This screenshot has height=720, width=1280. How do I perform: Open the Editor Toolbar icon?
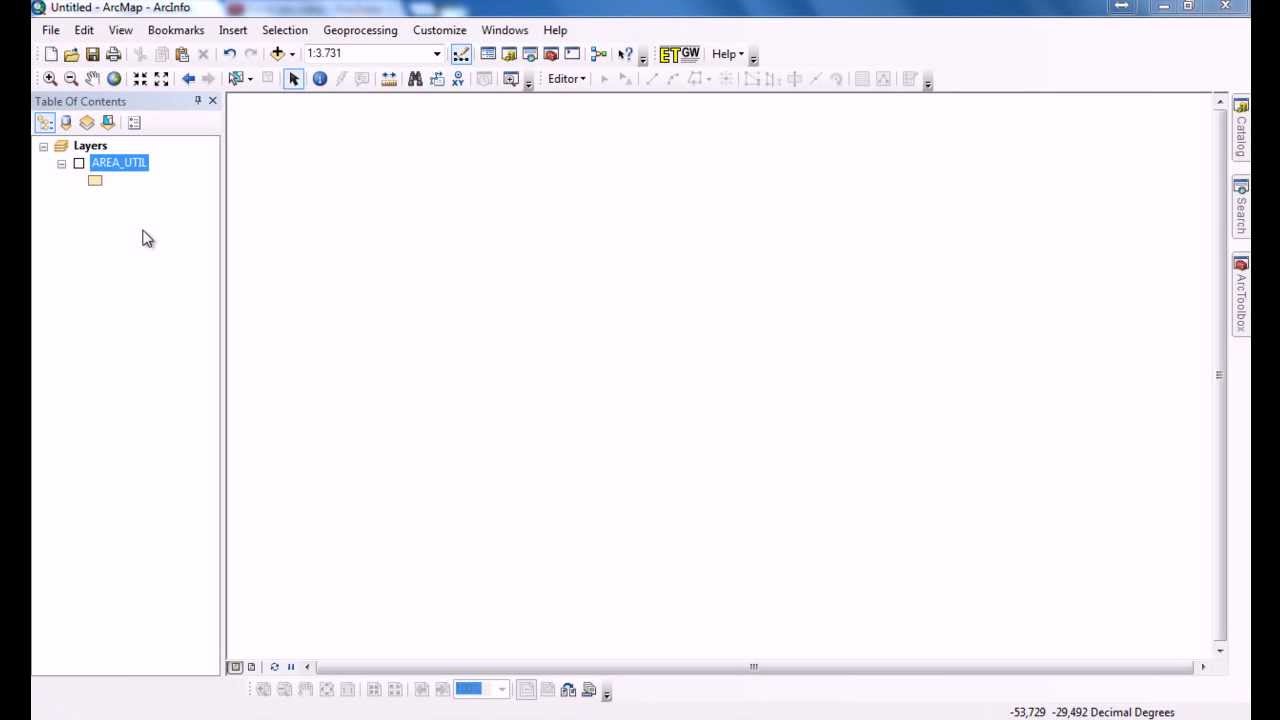pyautogui.click(x=461, y=54)
